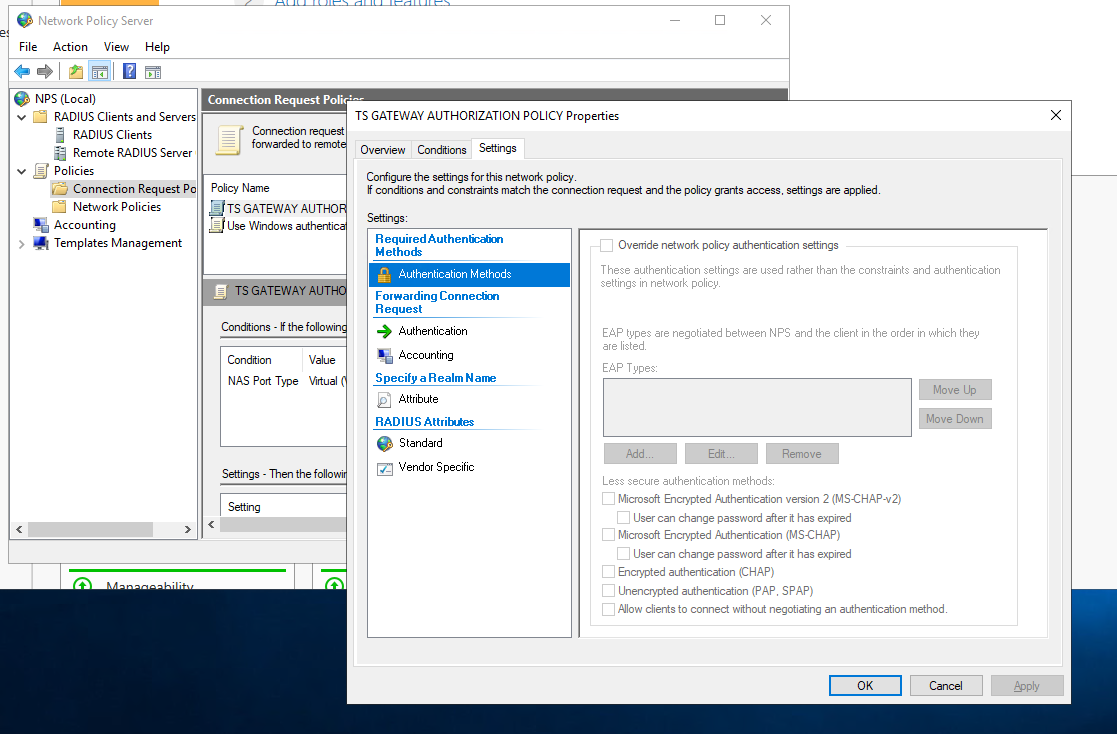Select Network Policies in the tree
1117x734 pixels.
pyautogui.click(x=116, y=207)
